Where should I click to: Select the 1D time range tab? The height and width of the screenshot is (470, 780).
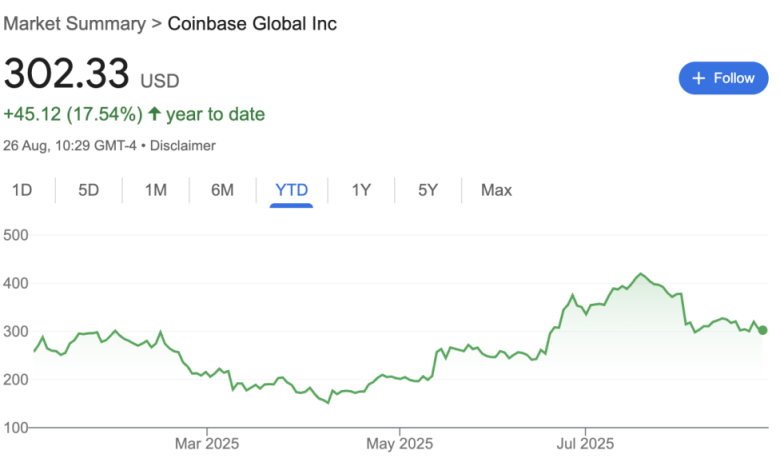pyautogui.click(x=22, y=190)
